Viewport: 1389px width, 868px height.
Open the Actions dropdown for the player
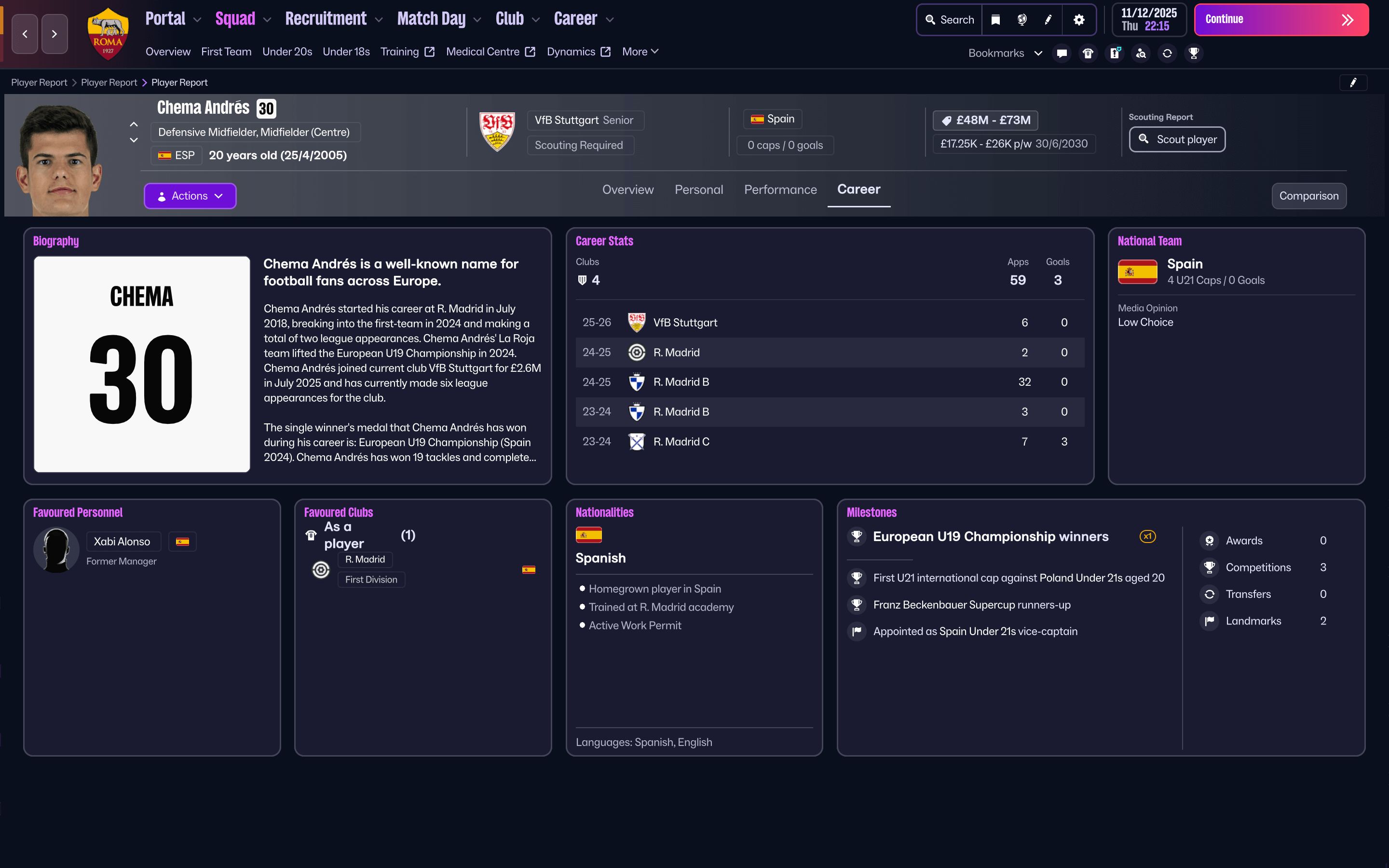pos(190,196)
